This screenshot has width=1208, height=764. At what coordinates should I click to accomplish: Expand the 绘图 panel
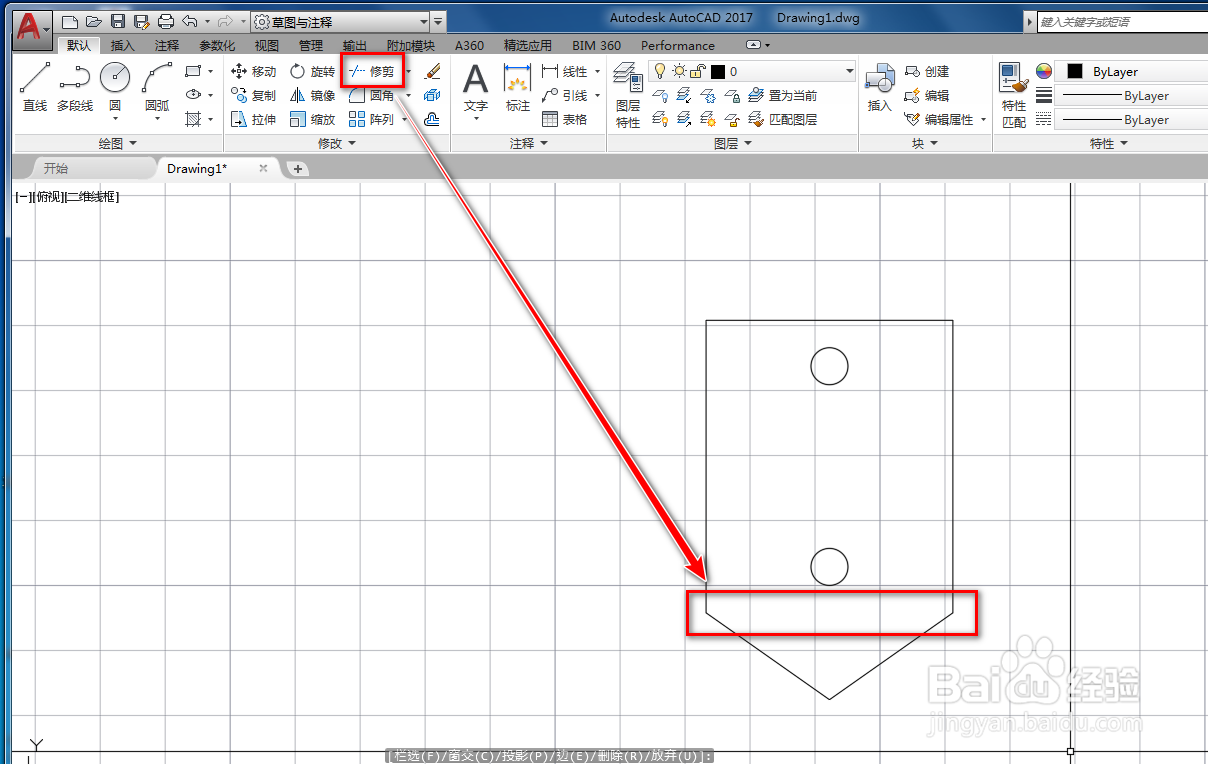click(118, 143)
